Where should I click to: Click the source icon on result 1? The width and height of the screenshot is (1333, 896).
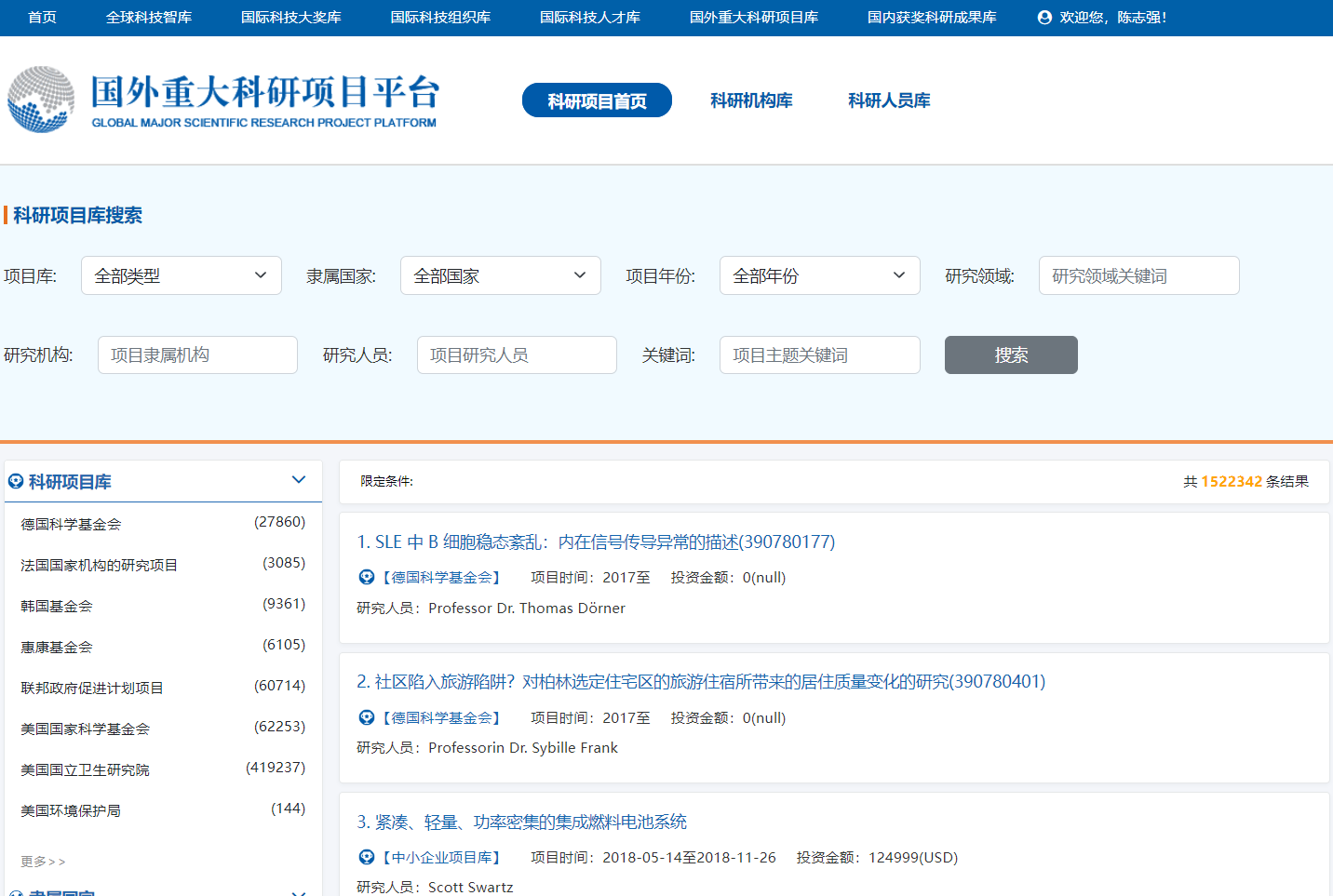pos(367,578)
